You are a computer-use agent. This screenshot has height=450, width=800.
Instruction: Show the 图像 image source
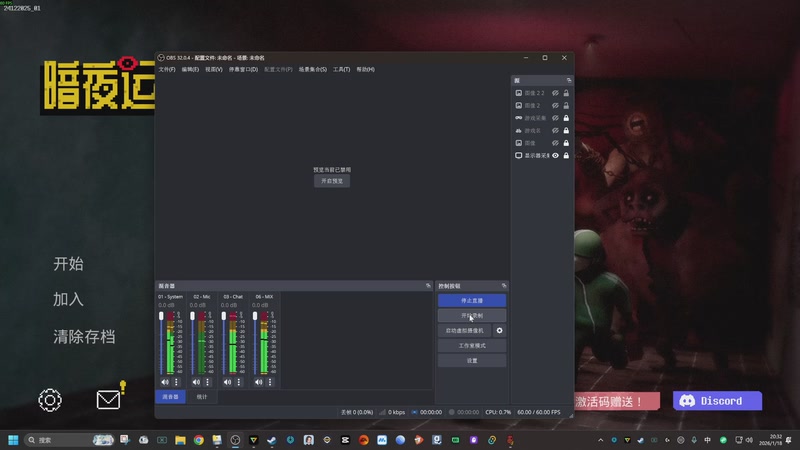[555, 143]
